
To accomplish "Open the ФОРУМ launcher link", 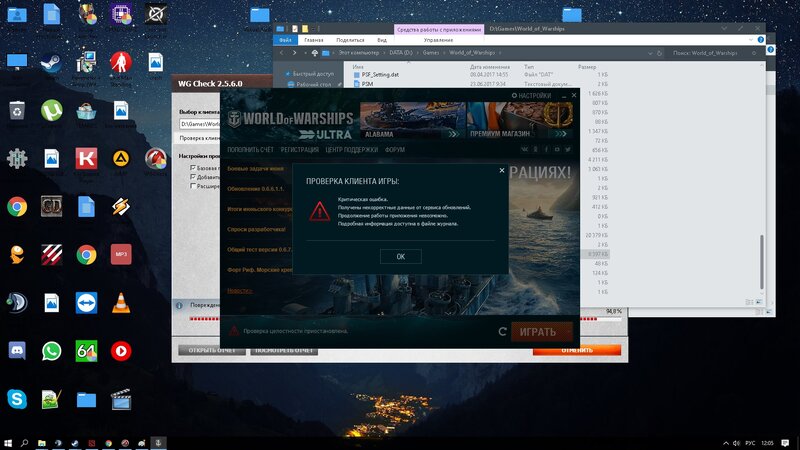I will pyautogui.click(x=394, y=149).
